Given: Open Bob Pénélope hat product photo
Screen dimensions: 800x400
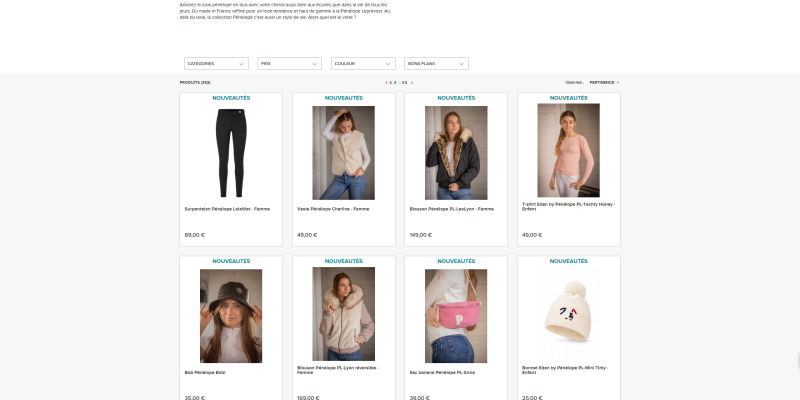Looking at the screenshot, I should tap(231, 316).
